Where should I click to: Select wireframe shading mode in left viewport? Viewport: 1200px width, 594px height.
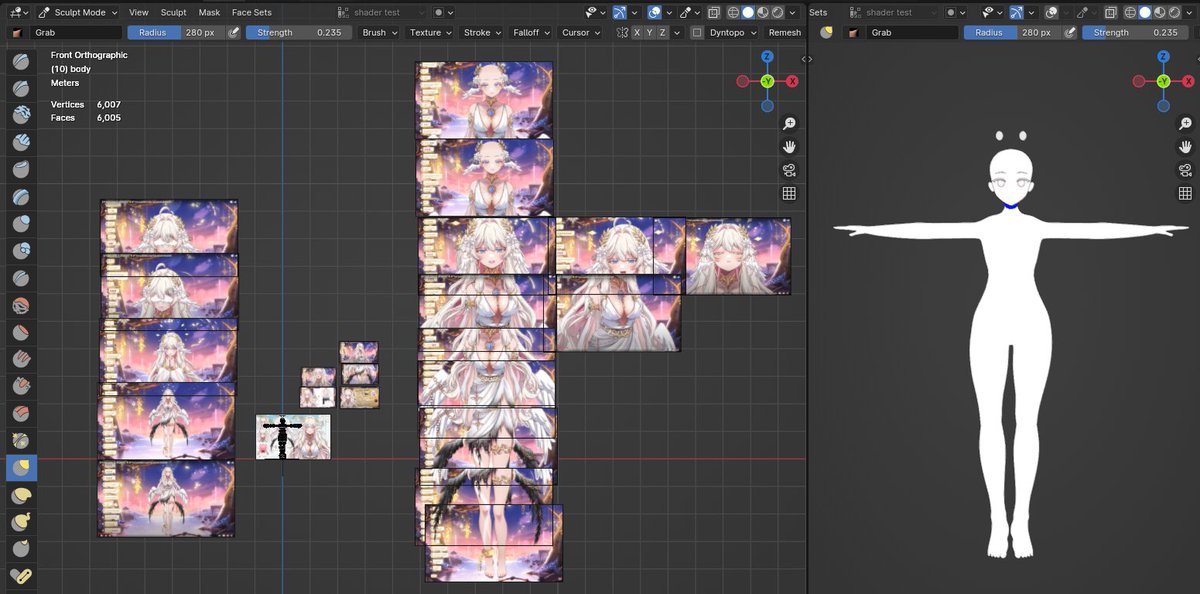732,12
